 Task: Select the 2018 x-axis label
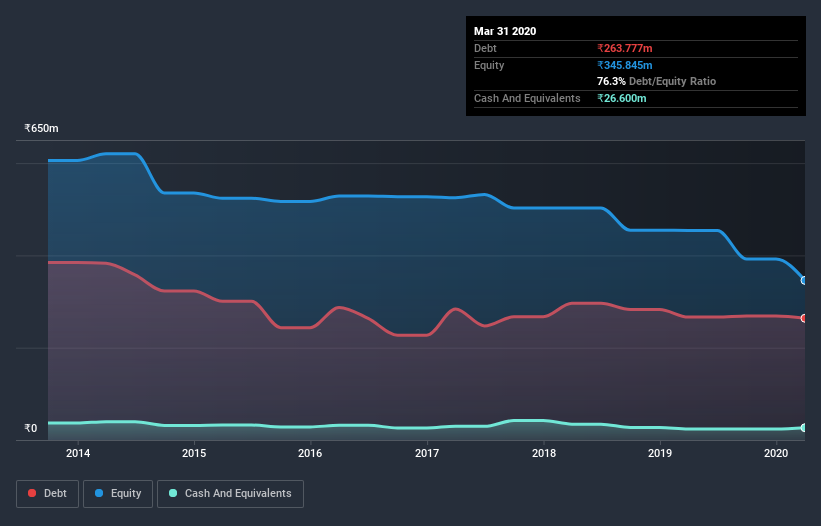tap(543, 453)
